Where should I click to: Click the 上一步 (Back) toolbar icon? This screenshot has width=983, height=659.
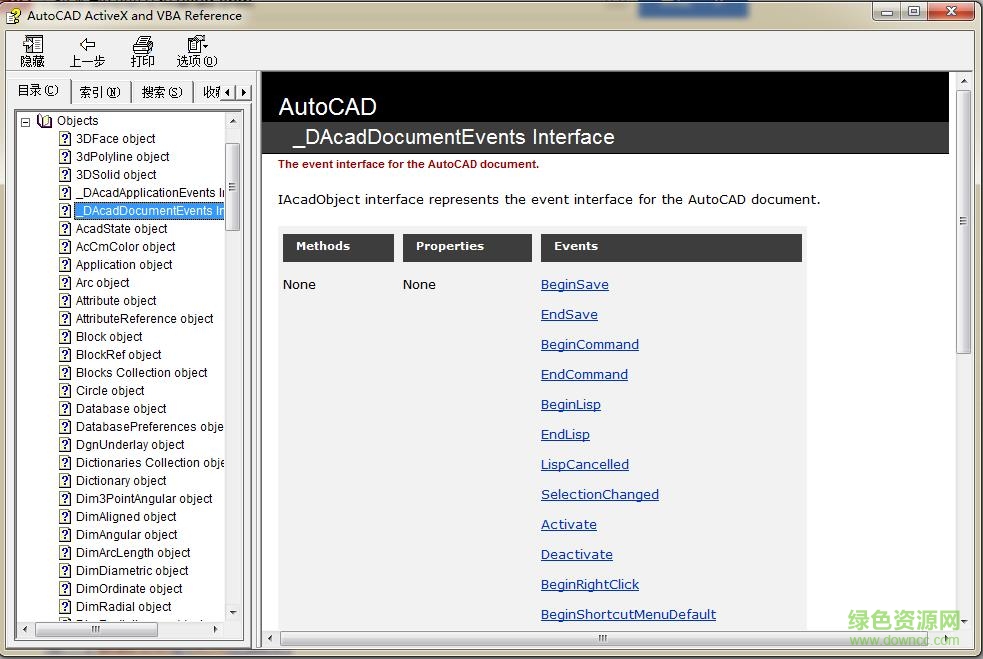tap(87, 50)
